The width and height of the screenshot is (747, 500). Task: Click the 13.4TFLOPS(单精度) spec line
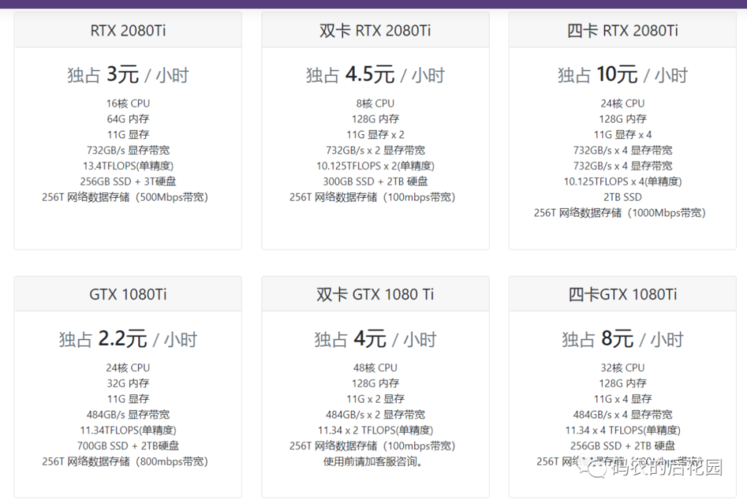[x=128, y=166]
